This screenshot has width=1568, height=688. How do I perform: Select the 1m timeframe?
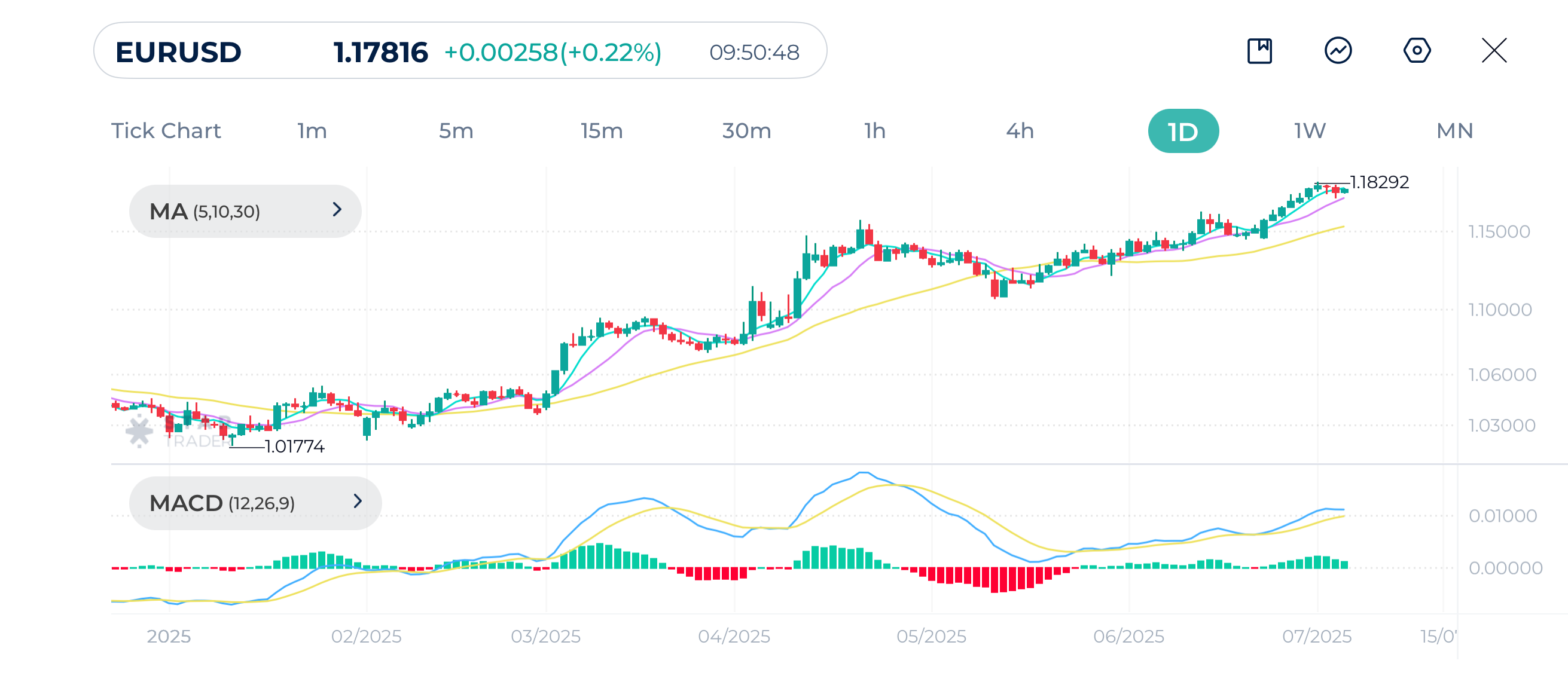(x=312, y=131)
